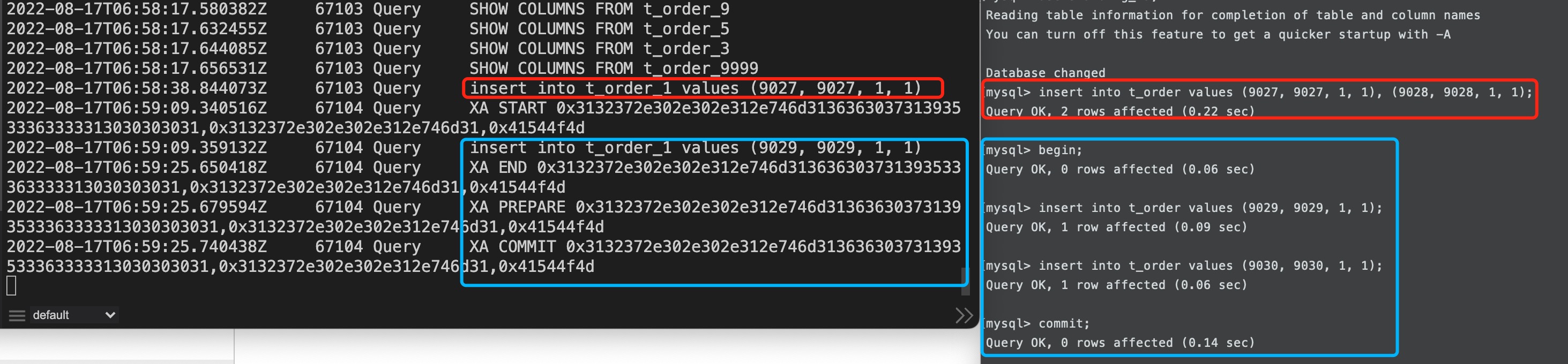Click the terminal scrollbar thumb
Image resolution: width=1568 pixels, height=364 pixels.
tap(964, 282)
